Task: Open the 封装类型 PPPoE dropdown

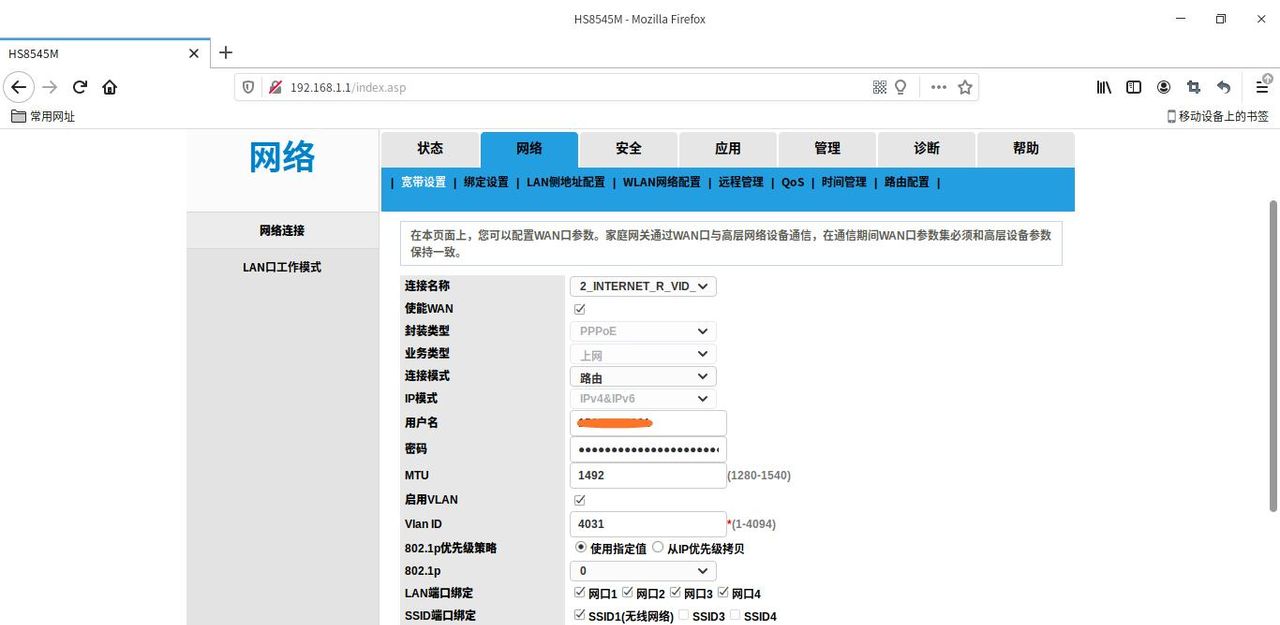Action: point(643,331)
